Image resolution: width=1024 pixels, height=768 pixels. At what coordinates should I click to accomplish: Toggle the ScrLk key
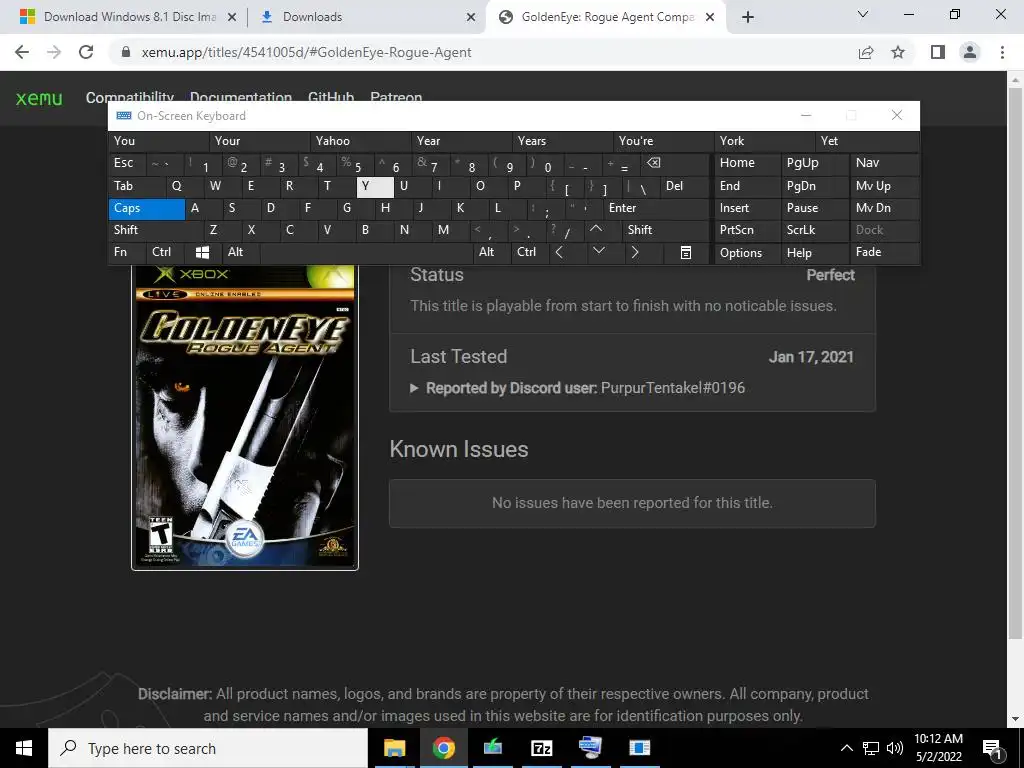[814, 230]
